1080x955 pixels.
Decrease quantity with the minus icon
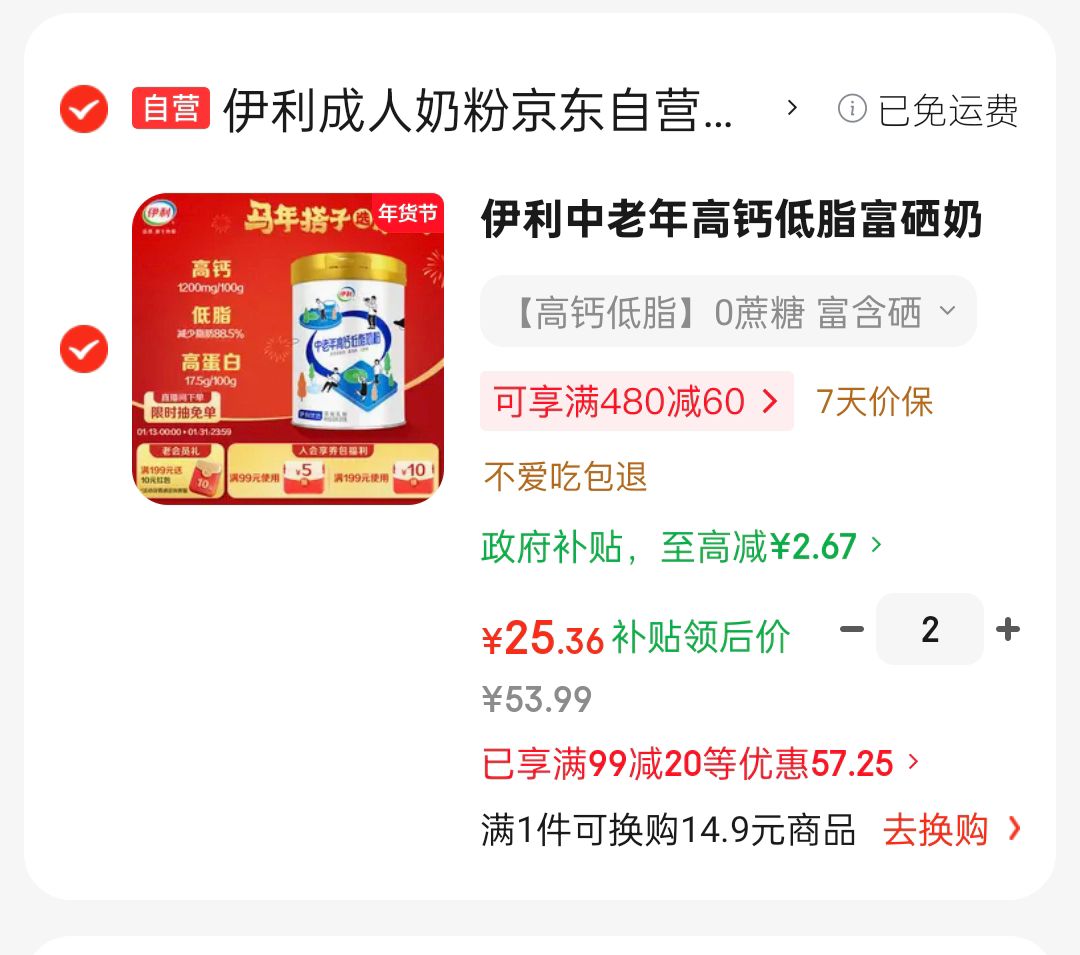pyautogui.click(x=852, y=629)
